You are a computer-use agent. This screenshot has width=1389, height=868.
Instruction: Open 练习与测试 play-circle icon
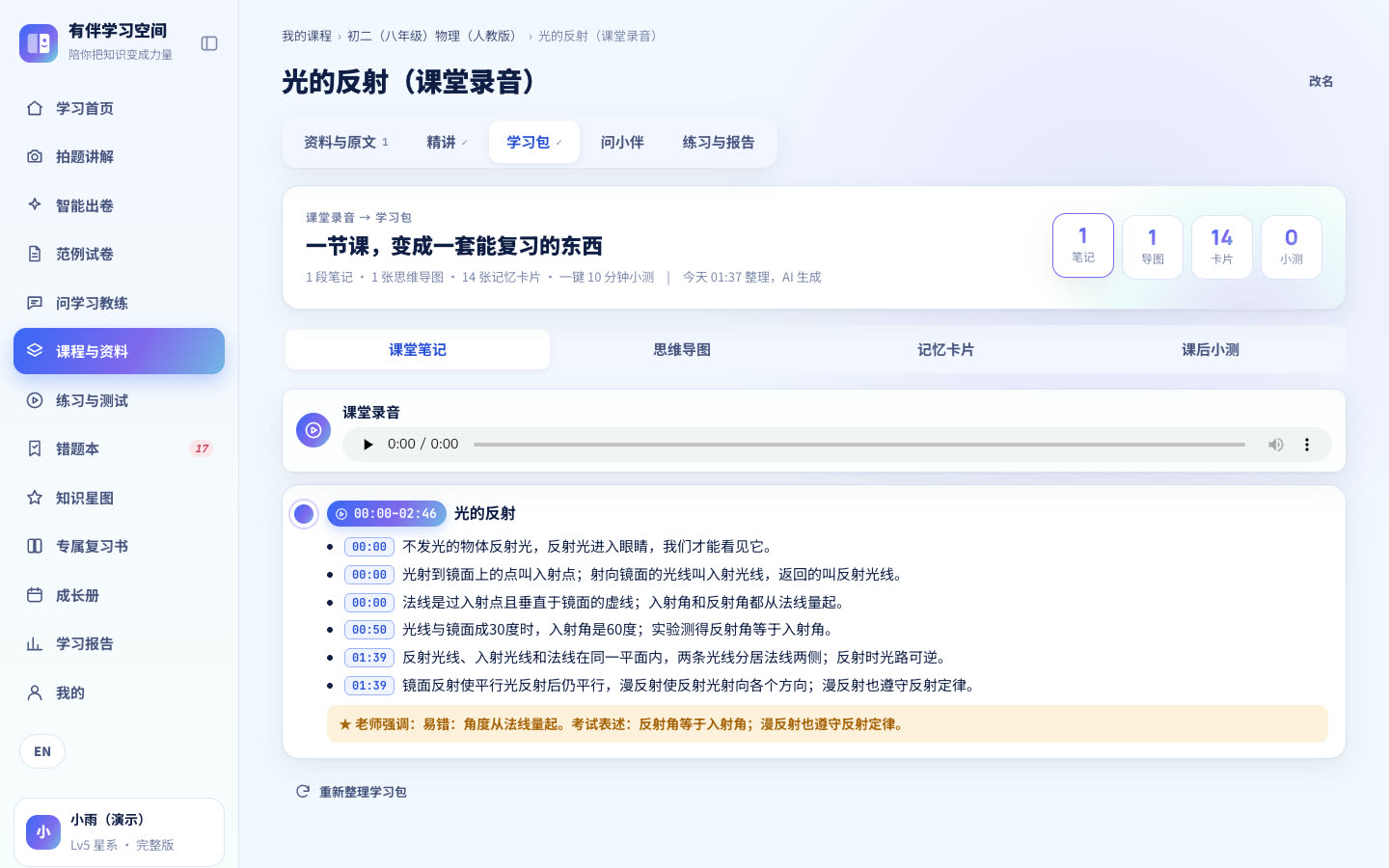pyautogui.click(x=35, y=400)
